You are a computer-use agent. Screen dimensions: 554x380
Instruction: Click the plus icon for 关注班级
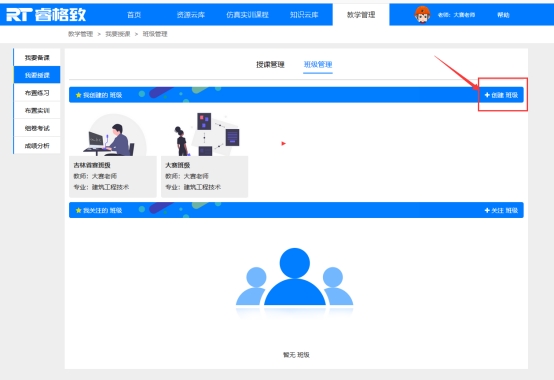tap(487, 210)
